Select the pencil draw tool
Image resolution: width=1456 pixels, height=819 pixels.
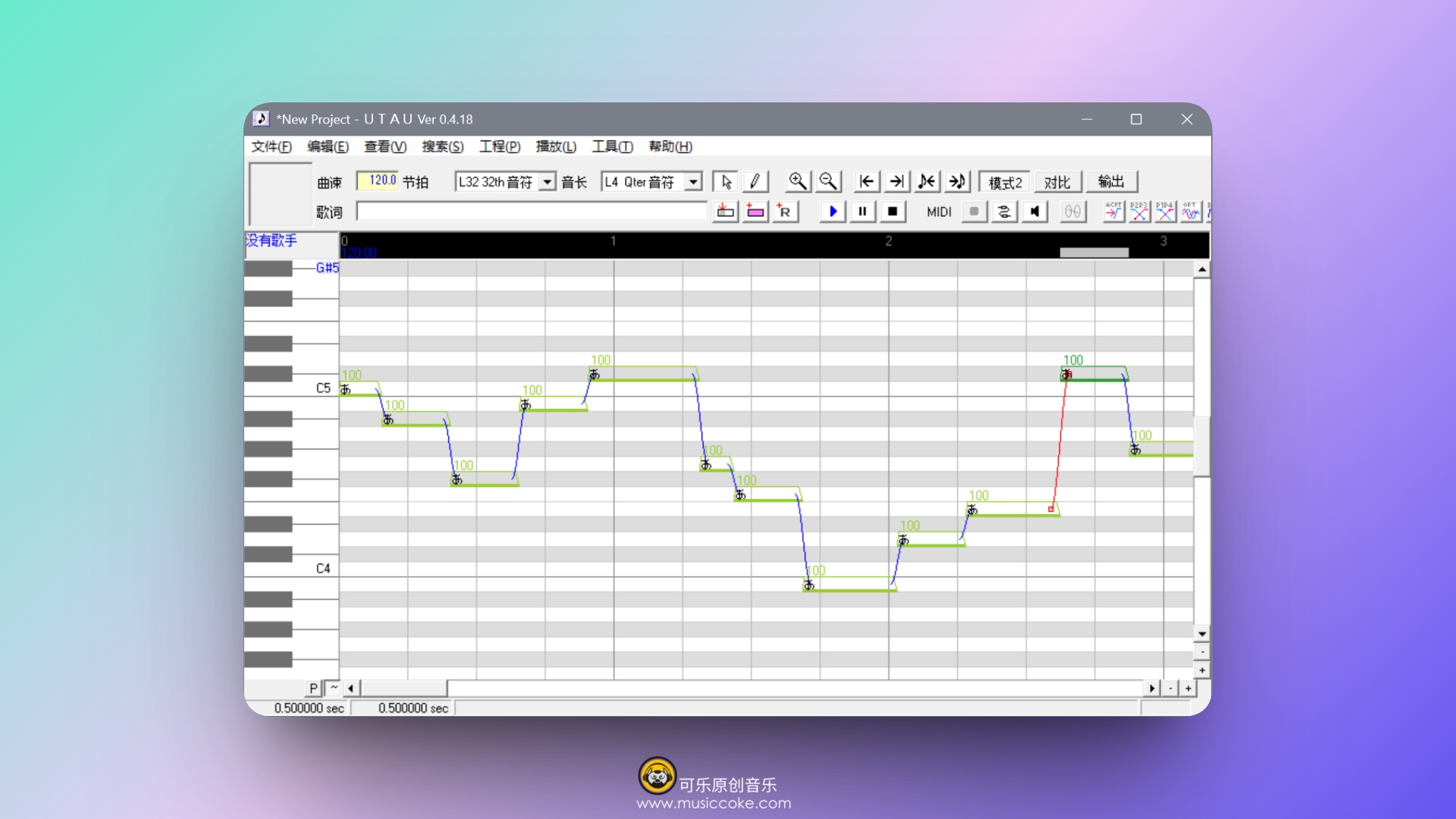[x=755, y=182]
